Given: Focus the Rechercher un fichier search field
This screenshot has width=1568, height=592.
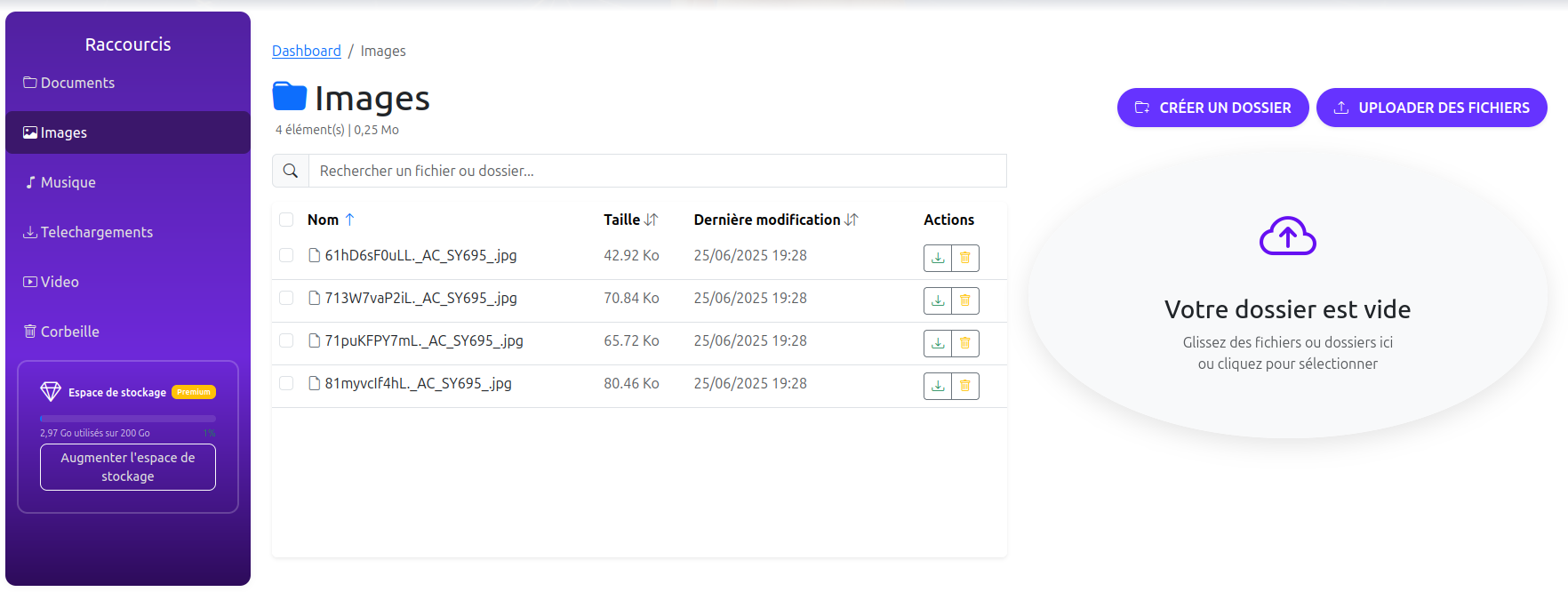Looking at the screenshot, I should click(657, 171).
